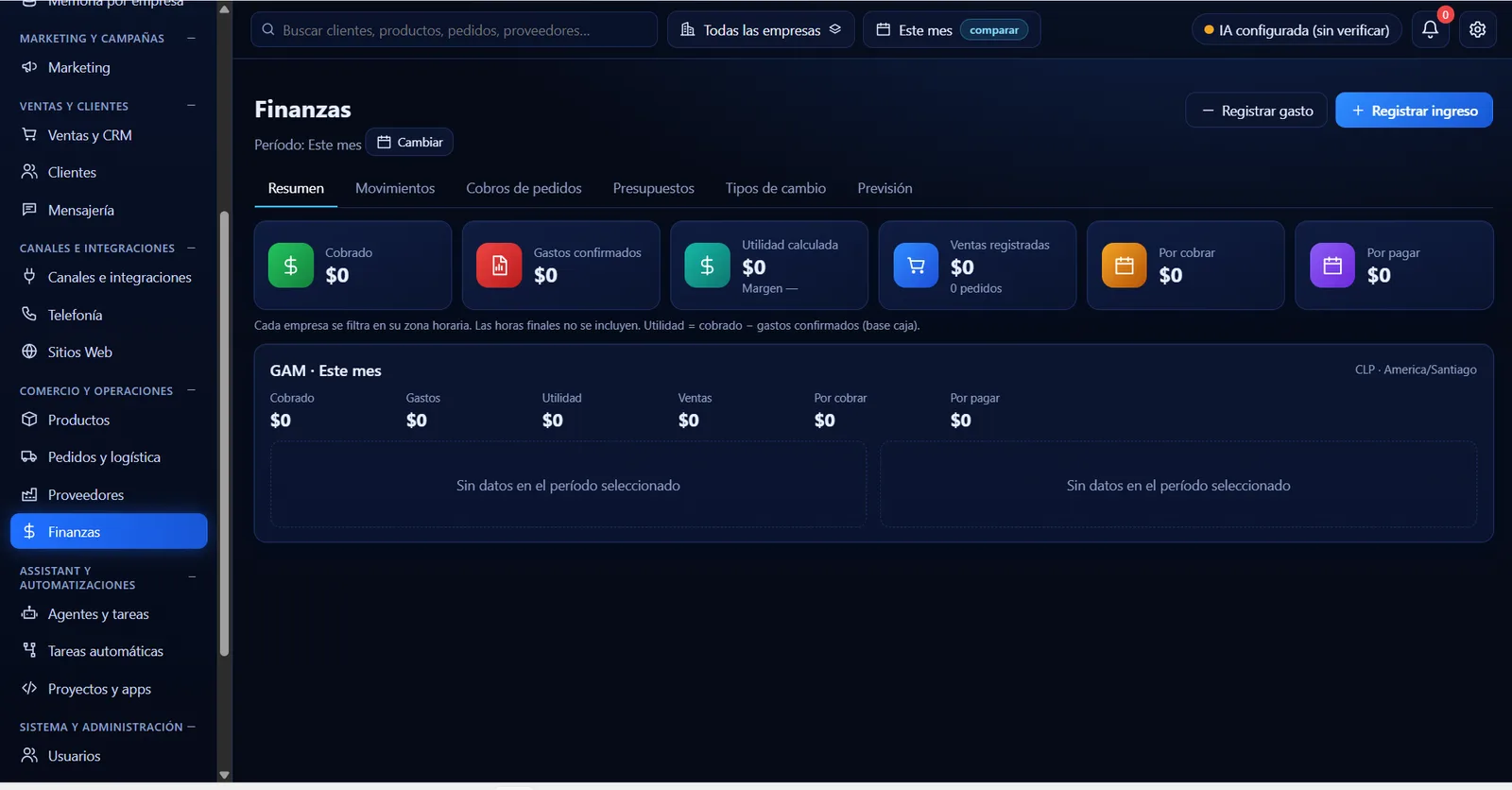Click the Utilidad calculada dollar icon
1512x790 pixels.
[x=707, y=266]
